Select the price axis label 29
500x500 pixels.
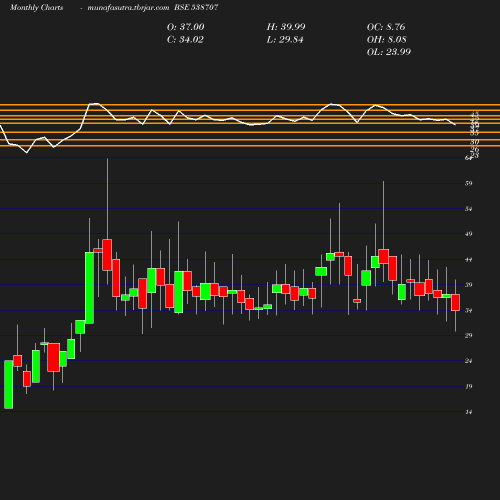(469, 336)
